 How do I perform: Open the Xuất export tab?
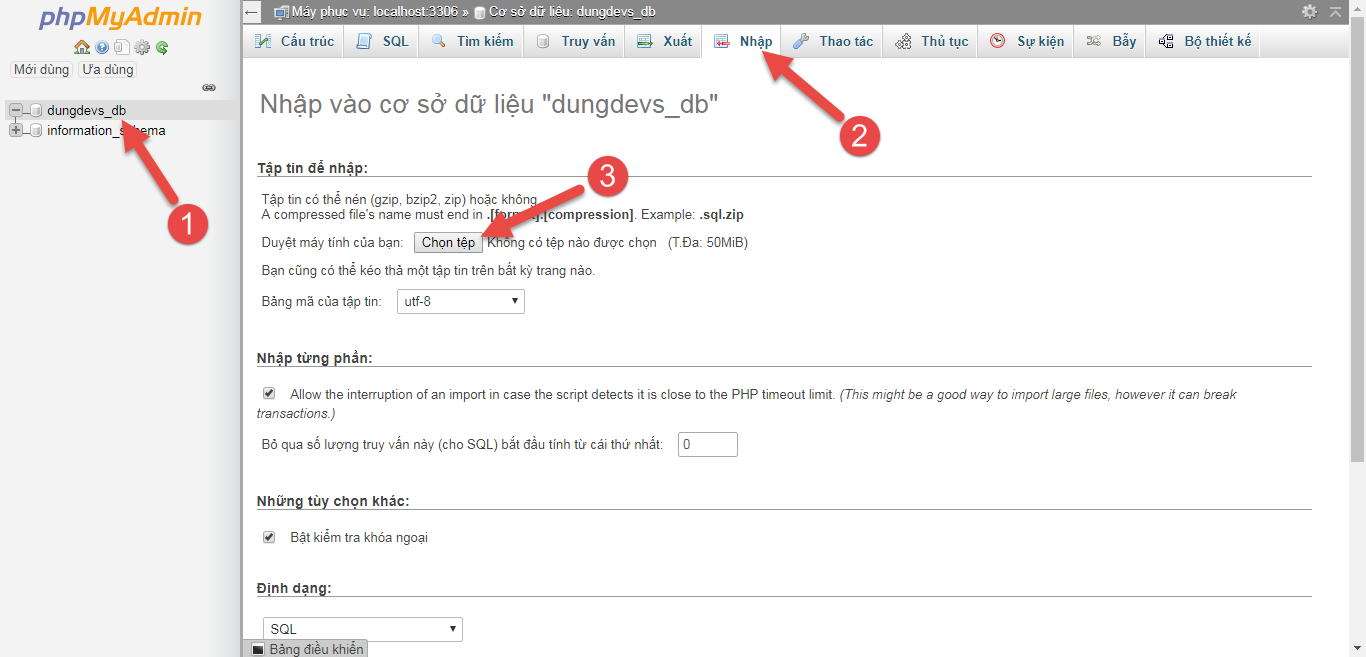665,41
